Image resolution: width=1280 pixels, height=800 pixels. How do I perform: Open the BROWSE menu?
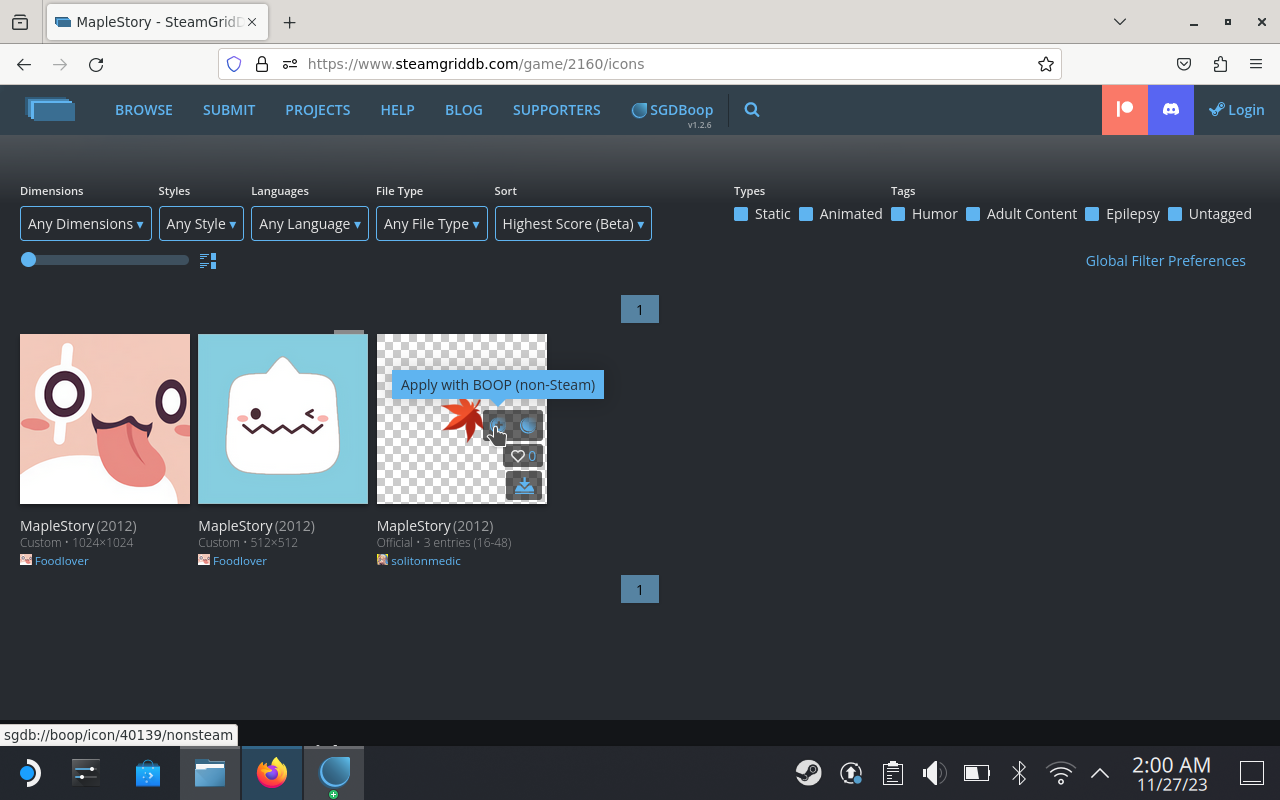[144, 110]
